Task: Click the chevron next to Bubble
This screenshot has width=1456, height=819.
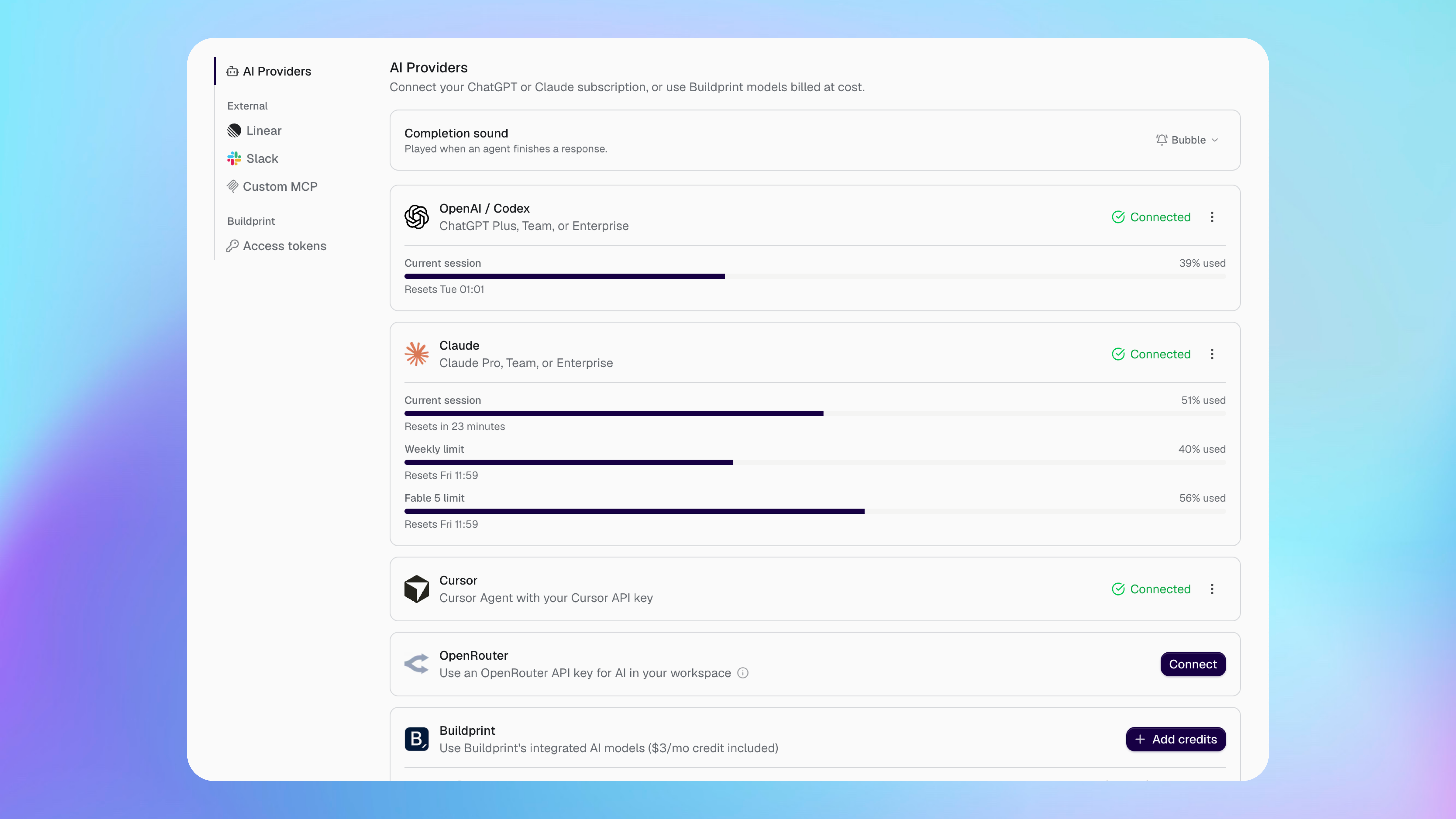Action: click(x=1215, y=140)
